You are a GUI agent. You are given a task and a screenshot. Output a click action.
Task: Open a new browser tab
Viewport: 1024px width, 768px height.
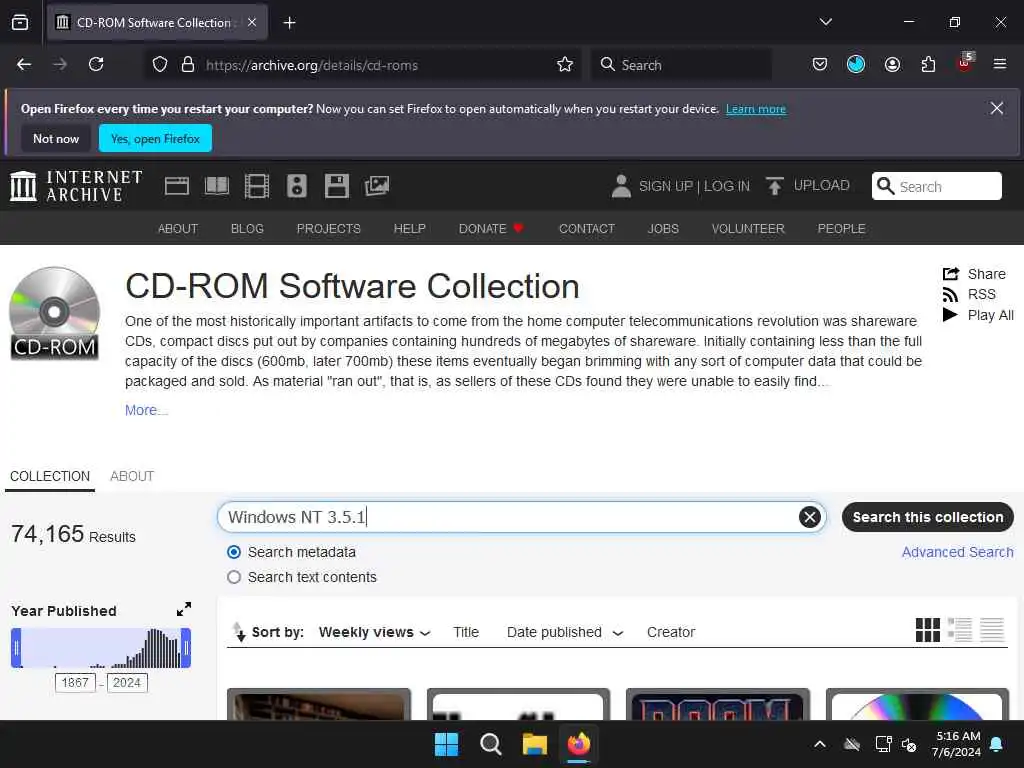tap(289, 23)
